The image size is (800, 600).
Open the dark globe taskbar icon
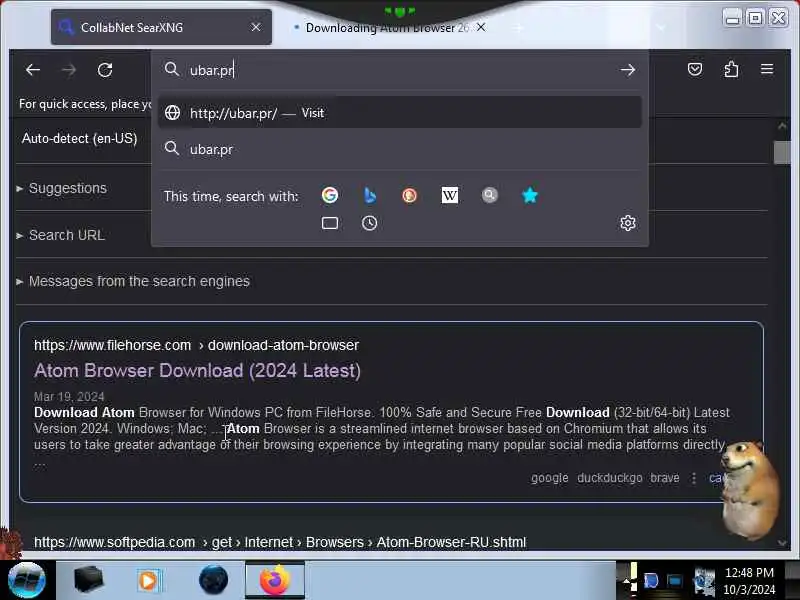[x=213, y=580]
